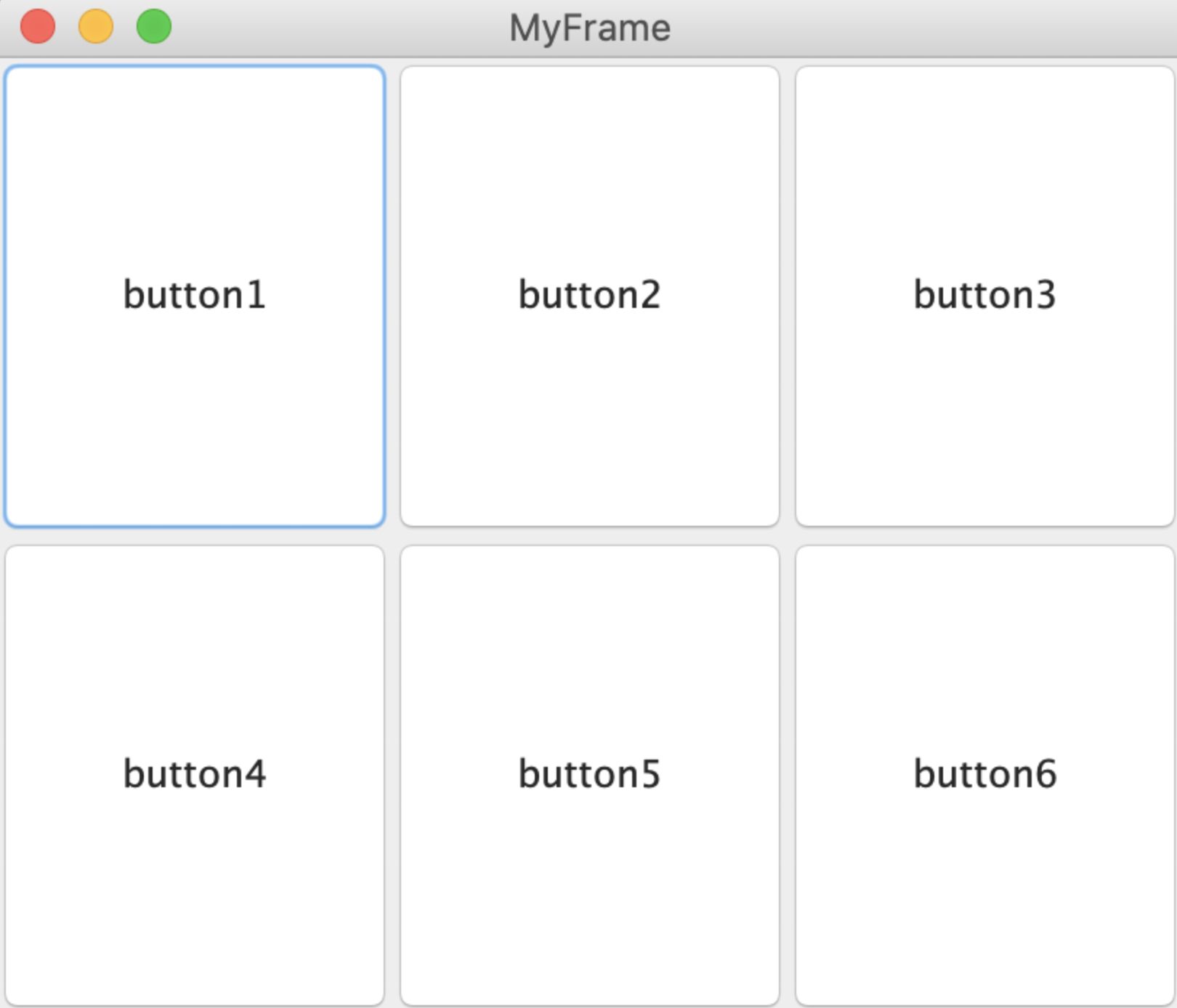Click the 'button6' text label
1177x1008 pixels.
coord(984,774)
